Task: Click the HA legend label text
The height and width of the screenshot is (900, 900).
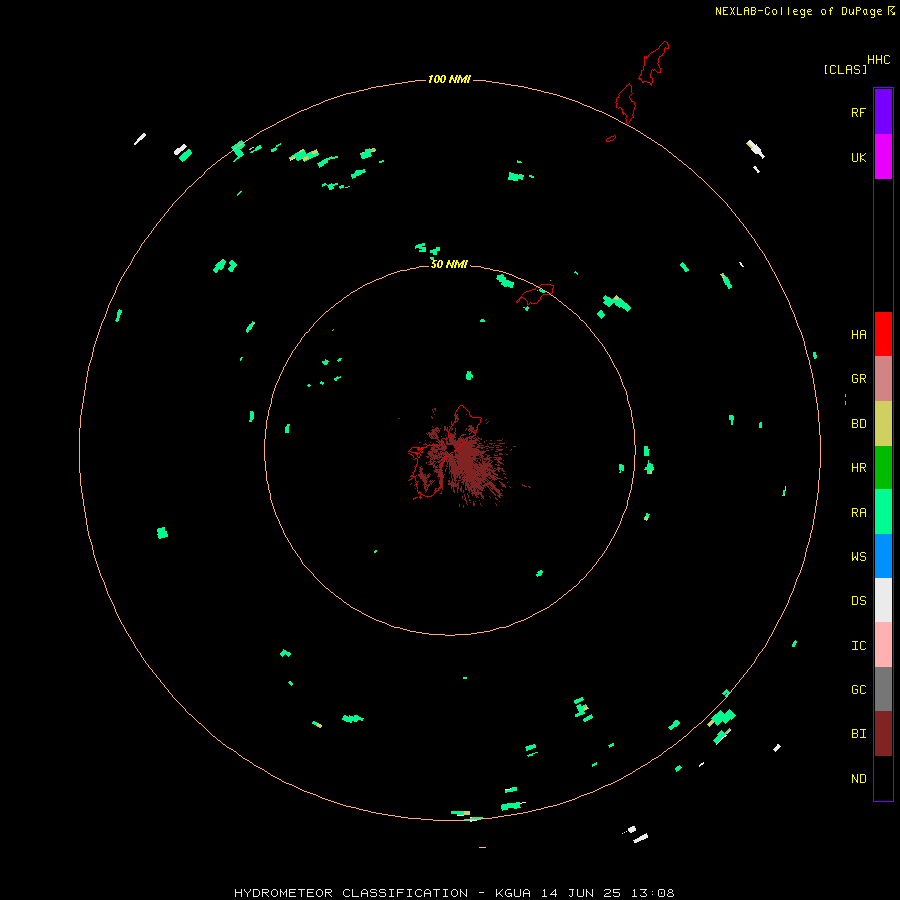Action: (858, 334)
